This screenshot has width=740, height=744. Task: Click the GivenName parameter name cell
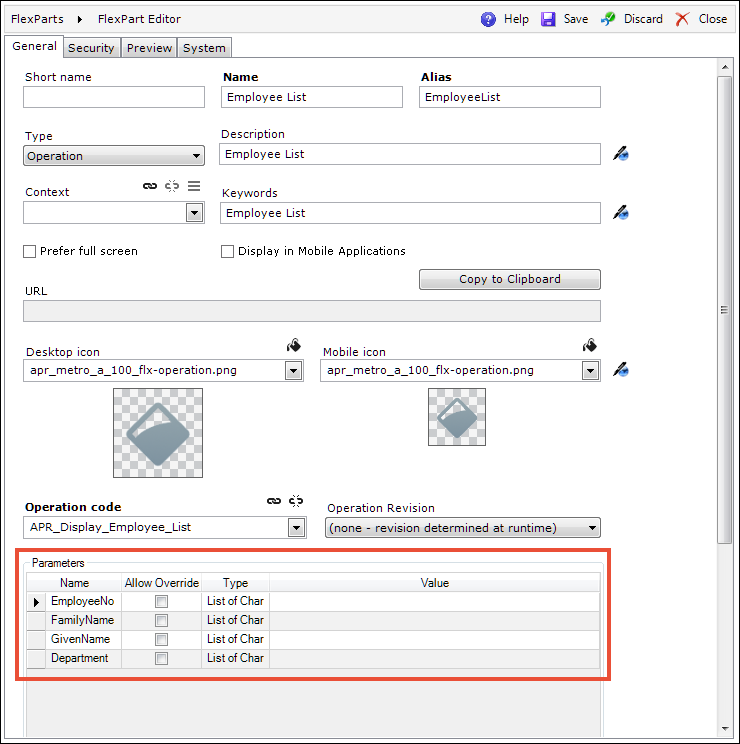(x=83, y=639)
